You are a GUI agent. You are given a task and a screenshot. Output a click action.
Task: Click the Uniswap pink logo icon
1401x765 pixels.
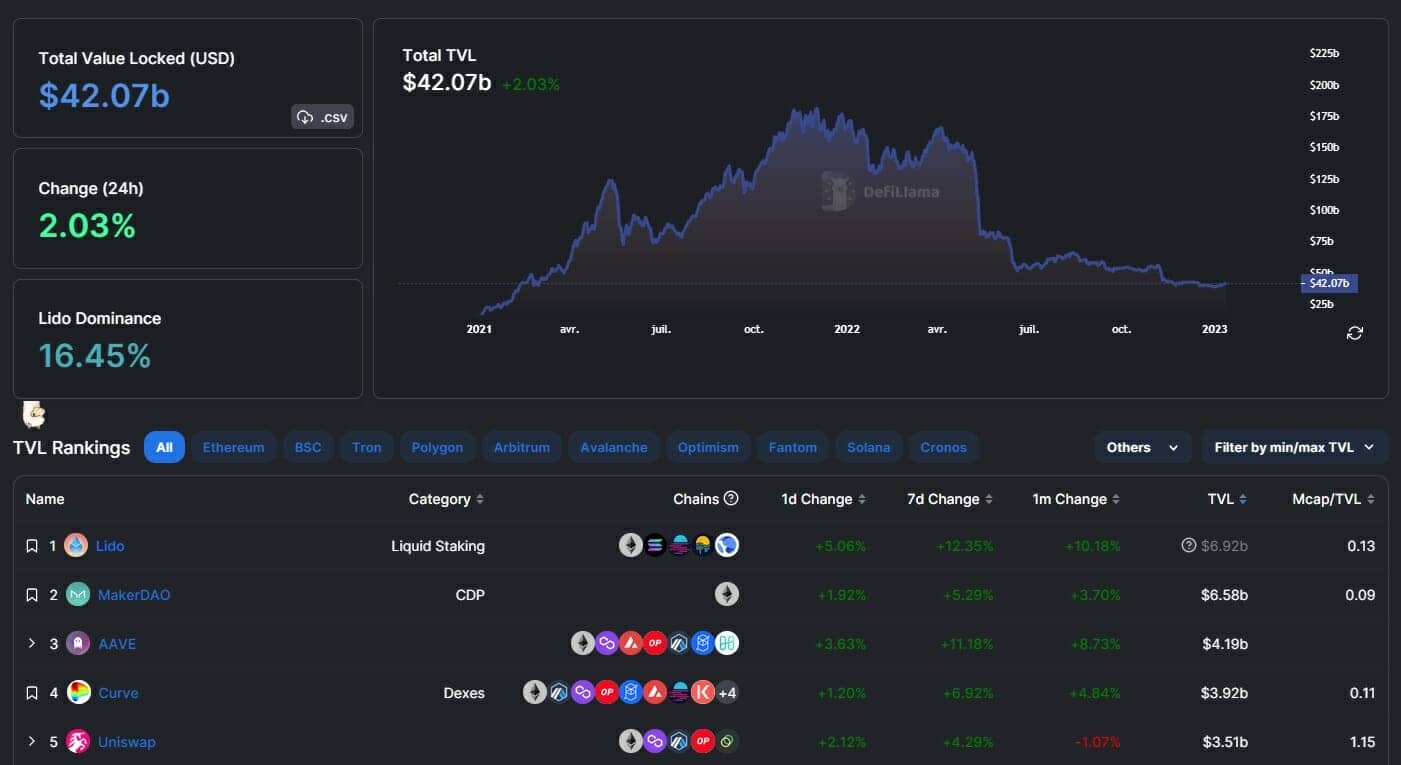78,742
